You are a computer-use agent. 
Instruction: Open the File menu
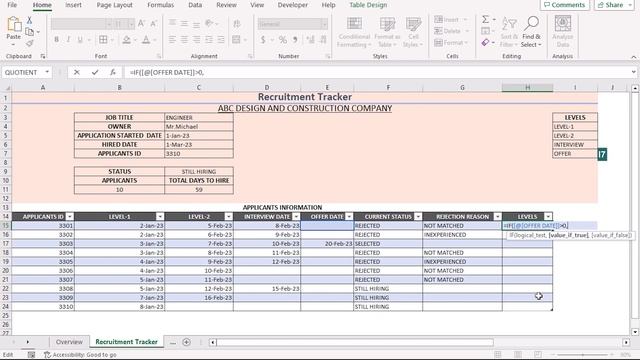[12, 5]
